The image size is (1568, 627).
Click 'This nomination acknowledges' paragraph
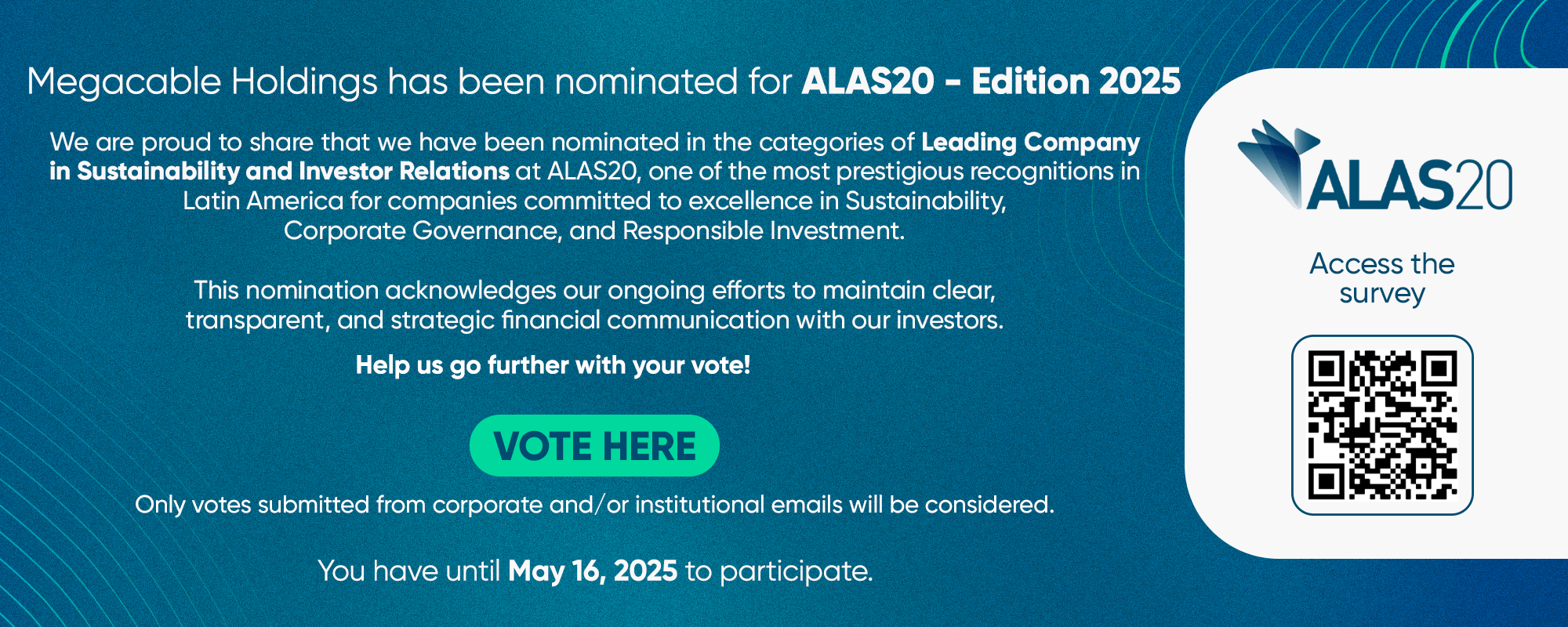click(594, 305)
